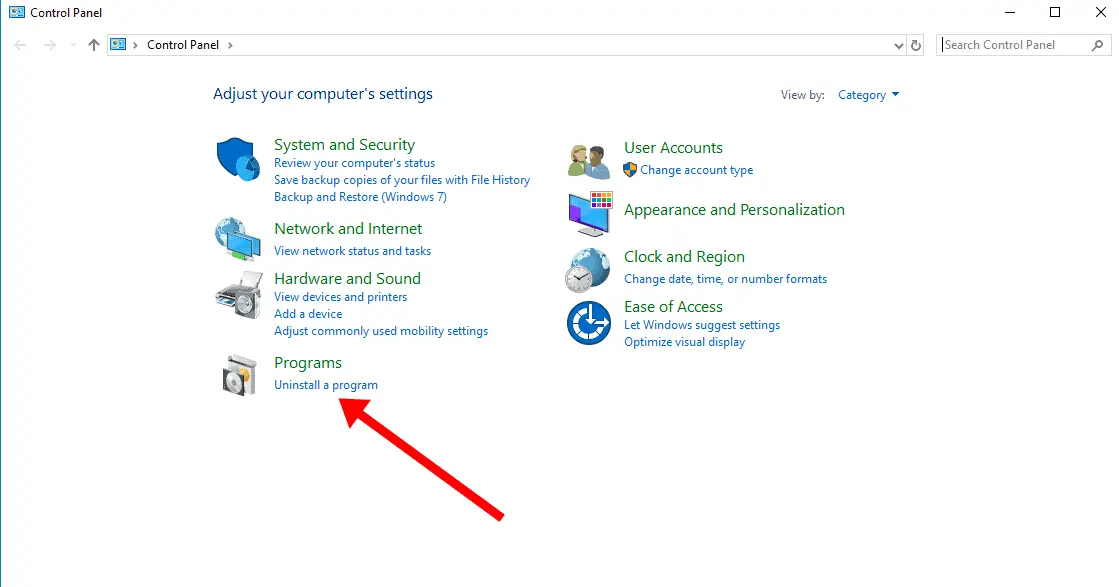Open View devices and printers link
Screen dimensions: 1119x587
click(x=340, y=297)
